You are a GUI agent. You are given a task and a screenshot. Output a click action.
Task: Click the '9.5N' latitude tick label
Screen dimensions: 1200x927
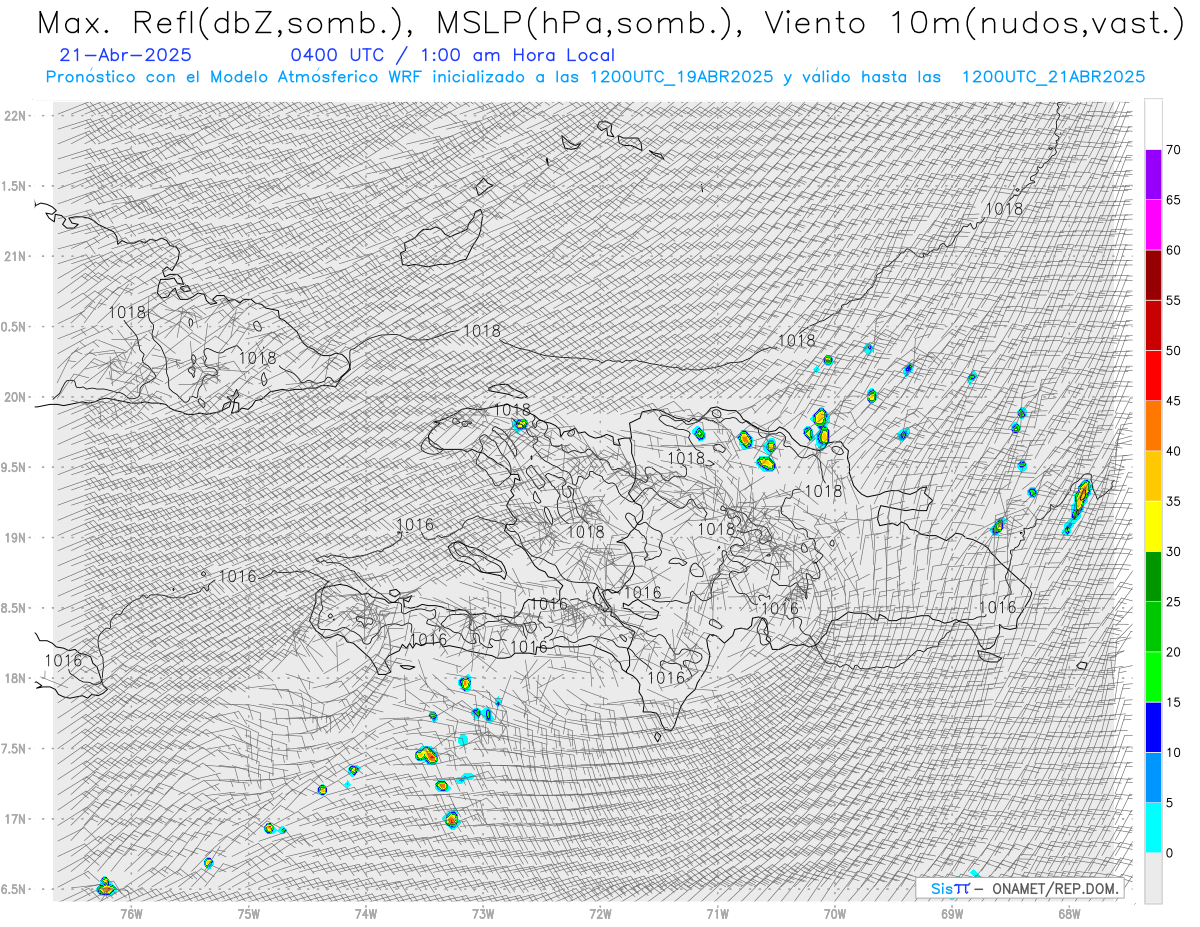point(15,467)
